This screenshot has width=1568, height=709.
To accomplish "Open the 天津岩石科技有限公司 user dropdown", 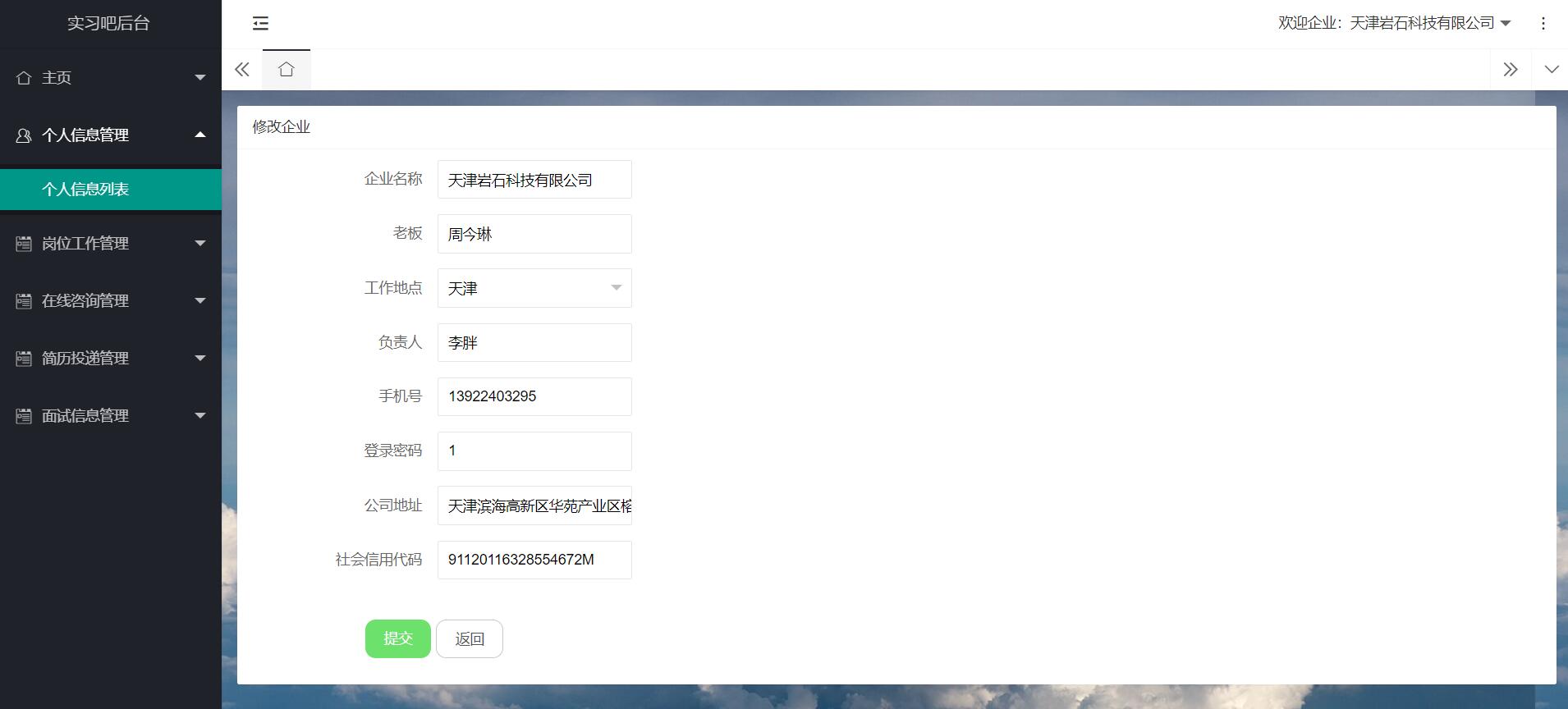I will click(x=1395, y=23).
